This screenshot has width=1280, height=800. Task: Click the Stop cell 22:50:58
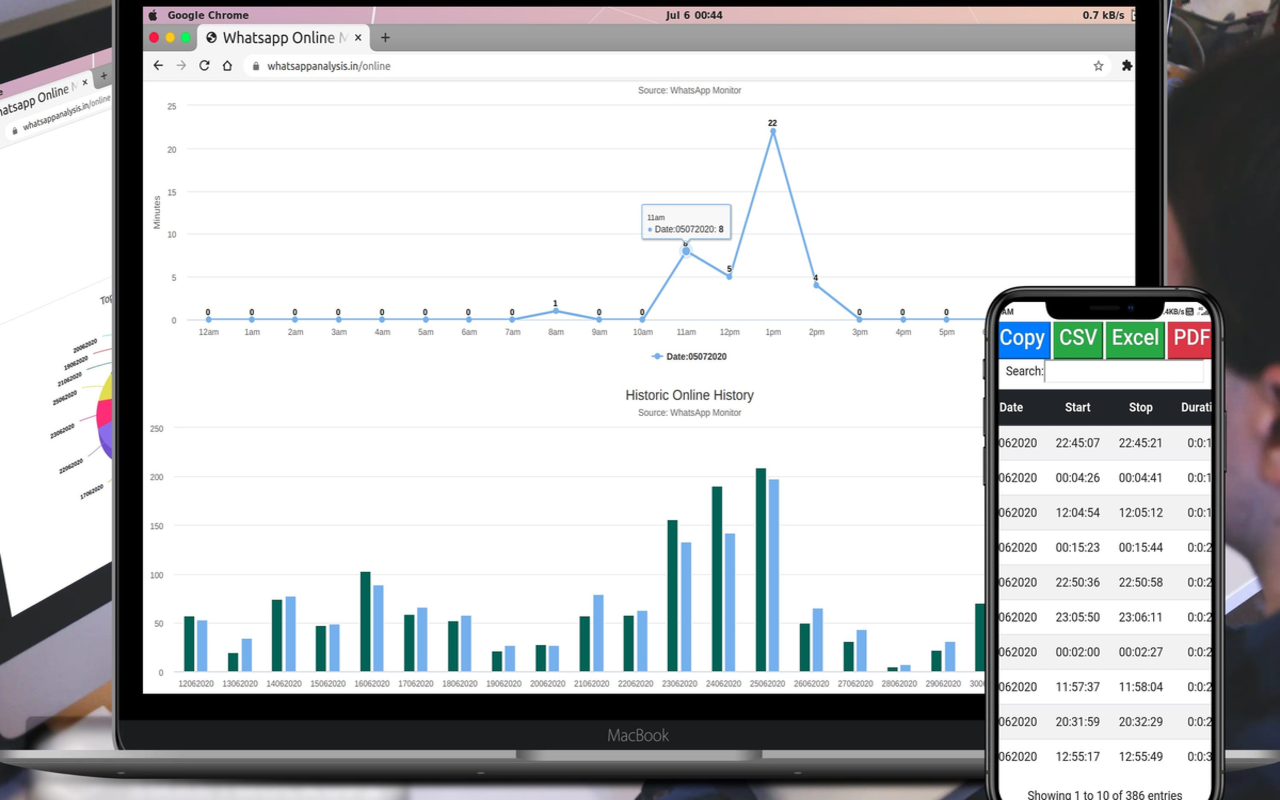click(1141, 583)
